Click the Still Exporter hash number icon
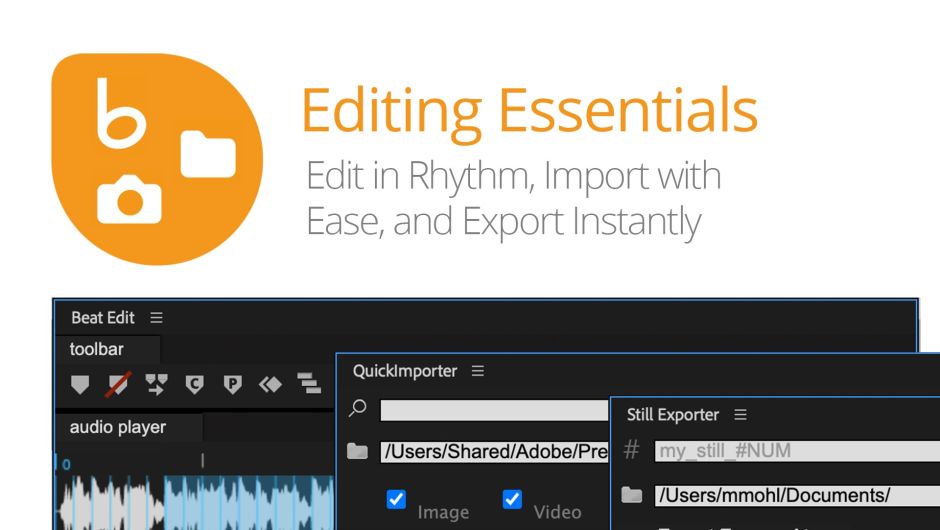The width and height of the screenshot is (940, 530). [x=631, y=451]
